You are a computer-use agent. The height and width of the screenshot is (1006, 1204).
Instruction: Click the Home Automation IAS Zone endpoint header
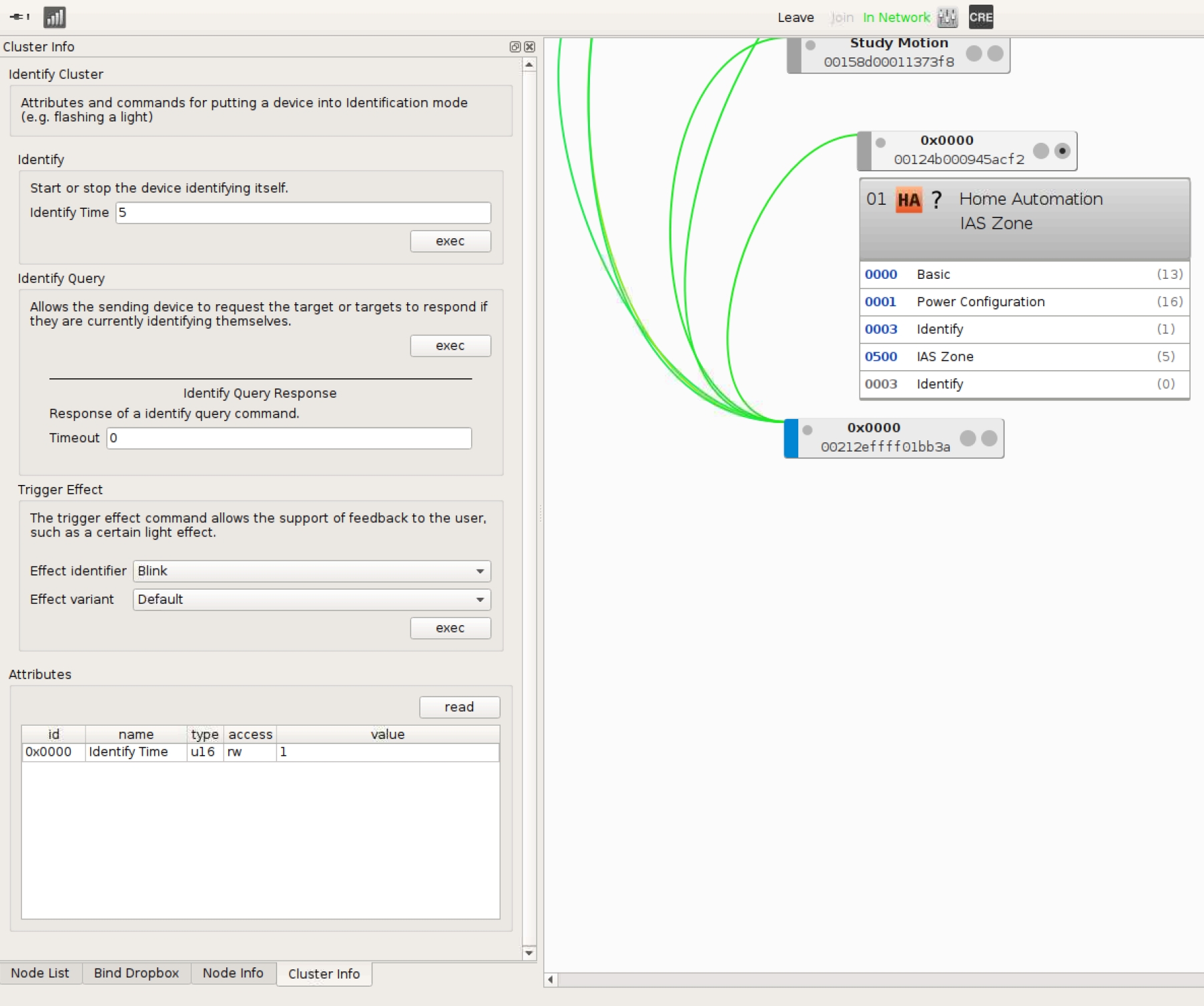(1024, 219)
